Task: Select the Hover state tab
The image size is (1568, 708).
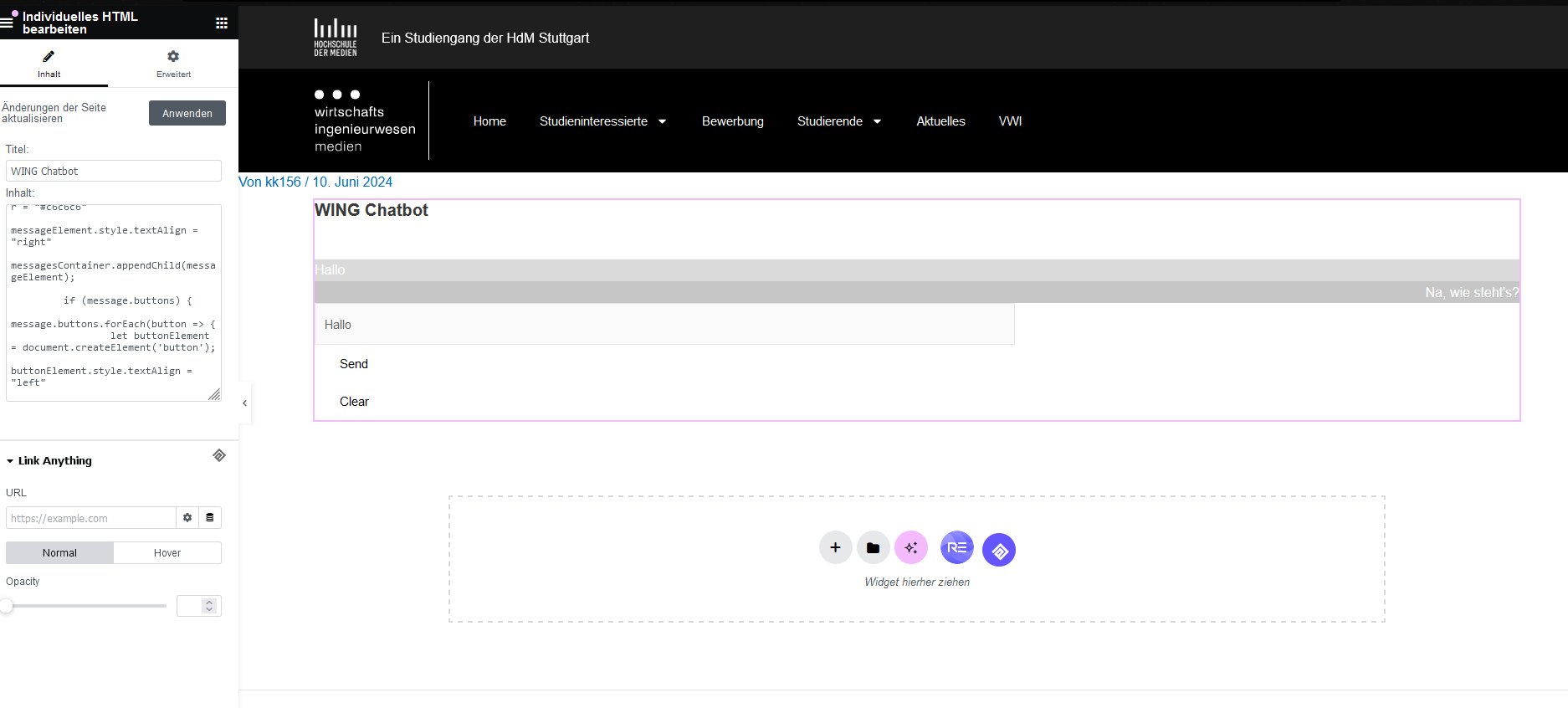Action: tap(167, 552)
